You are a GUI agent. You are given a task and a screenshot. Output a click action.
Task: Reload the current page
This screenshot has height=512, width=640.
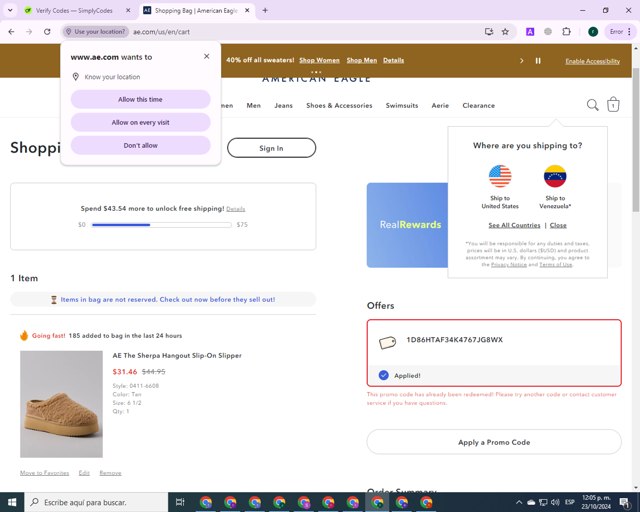(47, 32)
